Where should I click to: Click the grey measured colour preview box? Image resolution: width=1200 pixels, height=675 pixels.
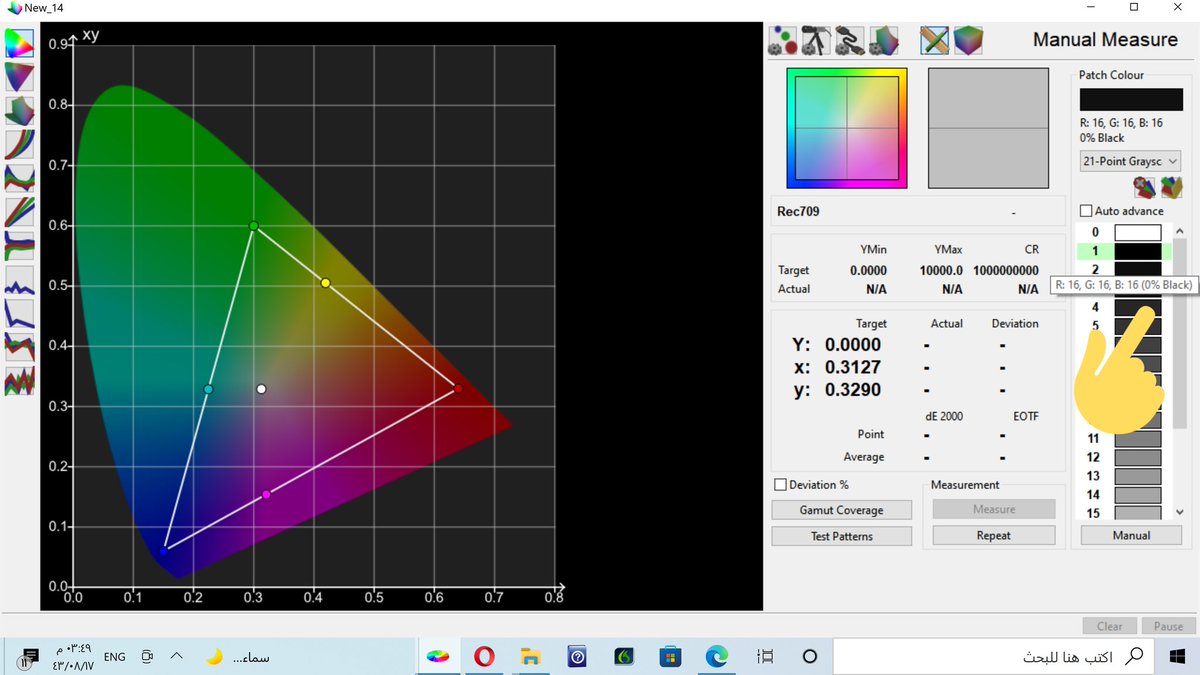[x=988, y=128]
